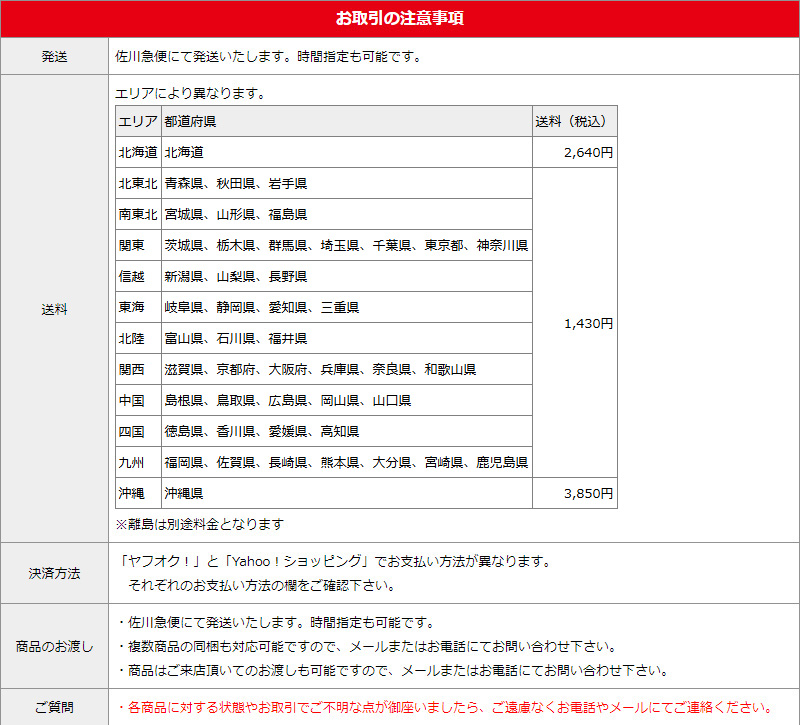Click the 発送 row label
Viewport: 800px width, 725px height.
point(54,57)
